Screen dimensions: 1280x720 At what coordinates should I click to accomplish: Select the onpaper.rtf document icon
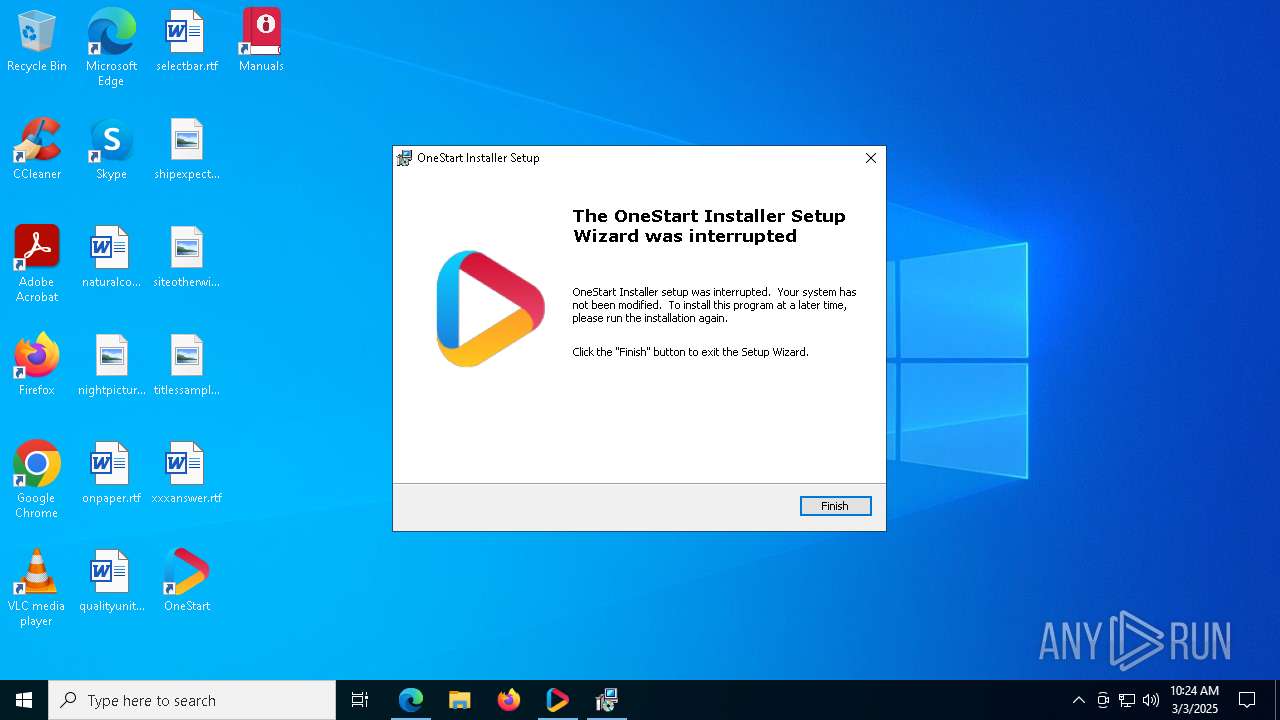click(111, 473)
